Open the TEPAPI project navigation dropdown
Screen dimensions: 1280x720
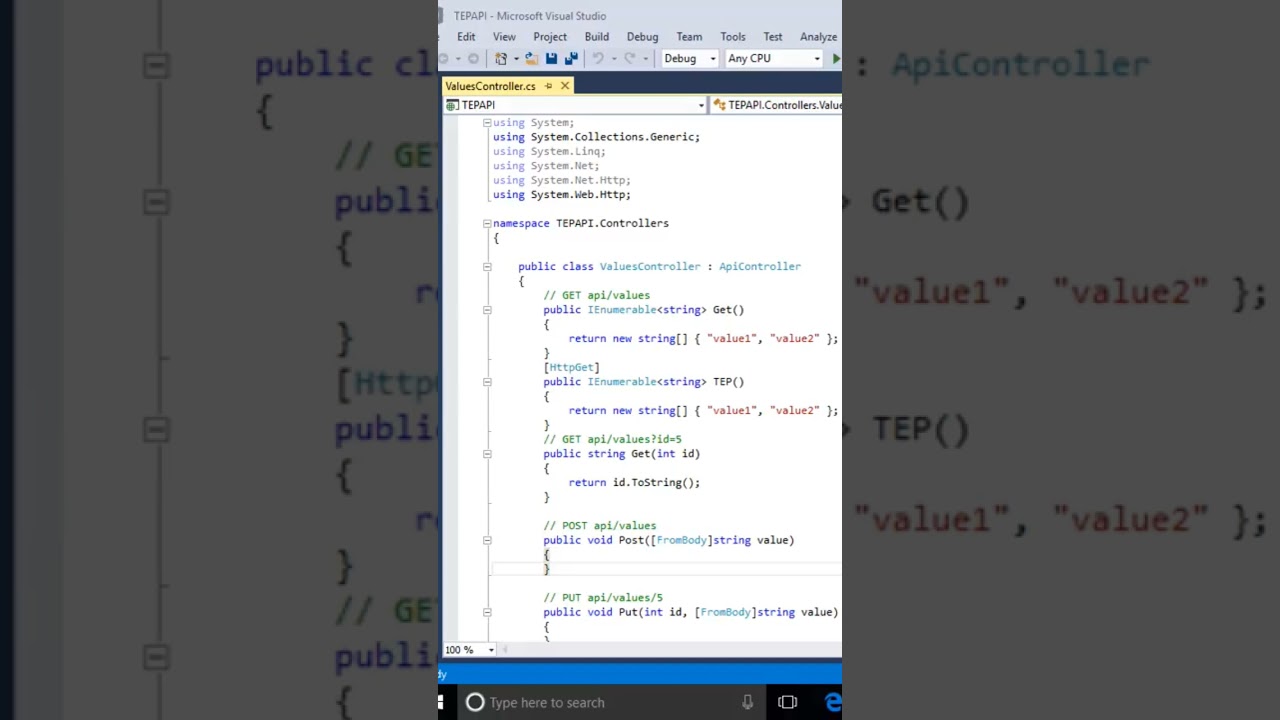point(575,105)
